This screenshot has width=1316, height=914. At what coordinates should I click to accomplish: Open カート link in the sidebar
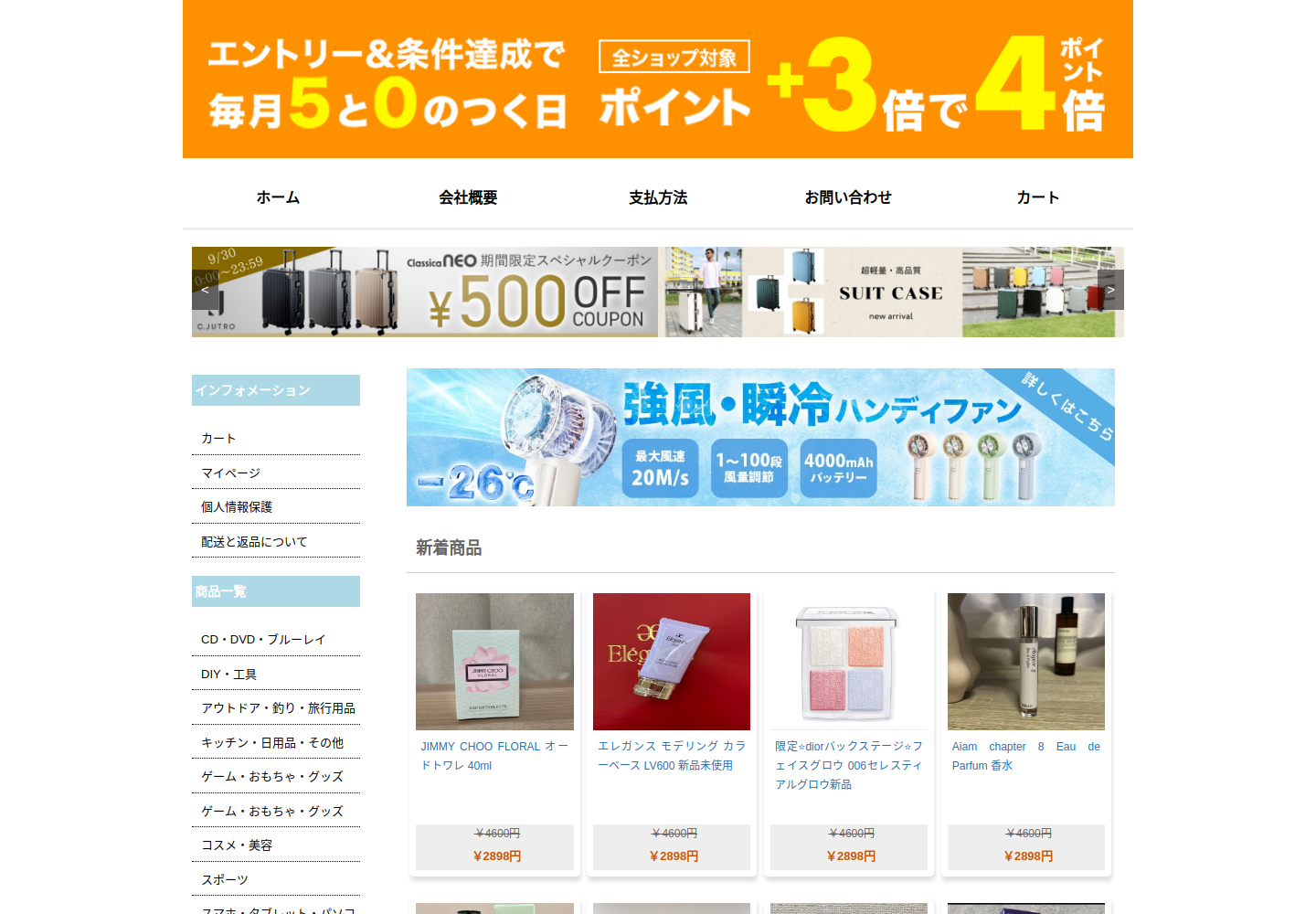point(218,439)
